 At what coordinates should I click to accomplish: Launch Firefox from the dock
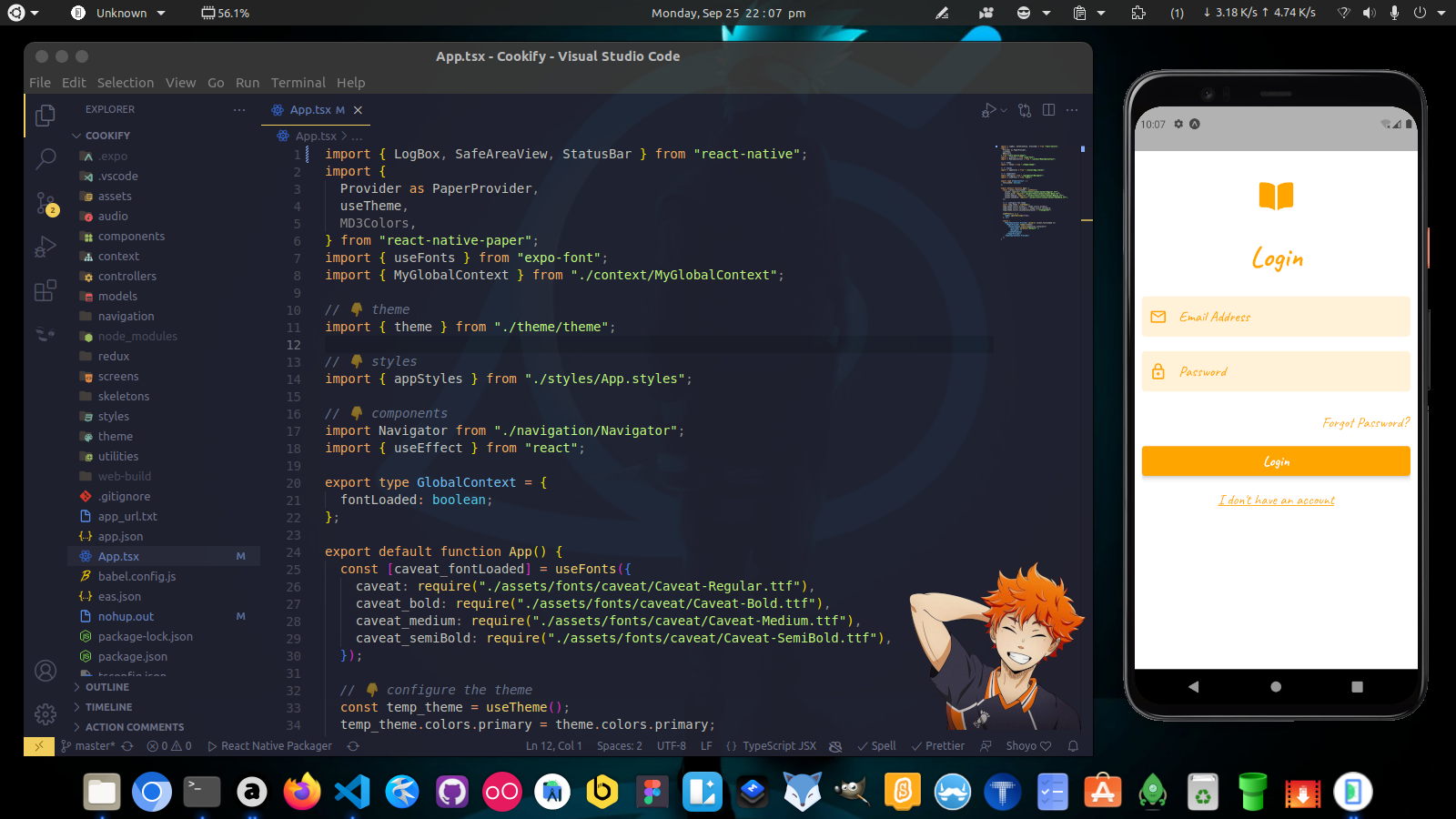[302, 792]
